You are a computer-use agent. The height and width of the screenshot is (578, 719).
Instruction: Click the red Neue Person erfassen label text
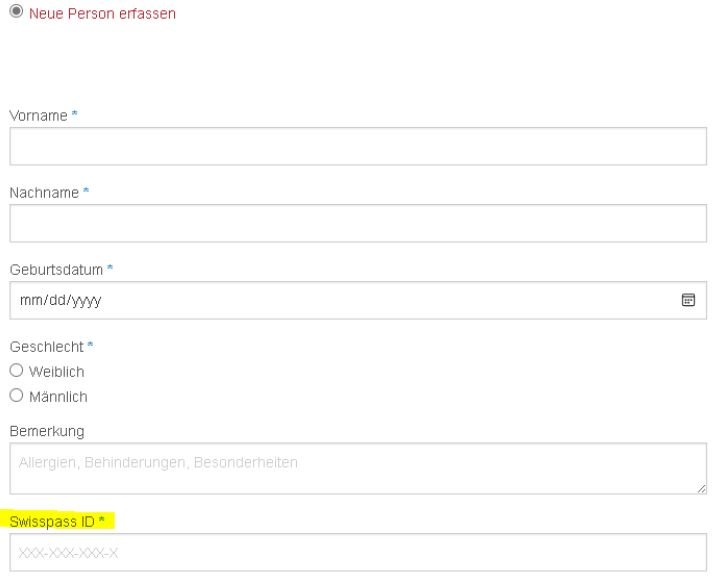(102, 13)
